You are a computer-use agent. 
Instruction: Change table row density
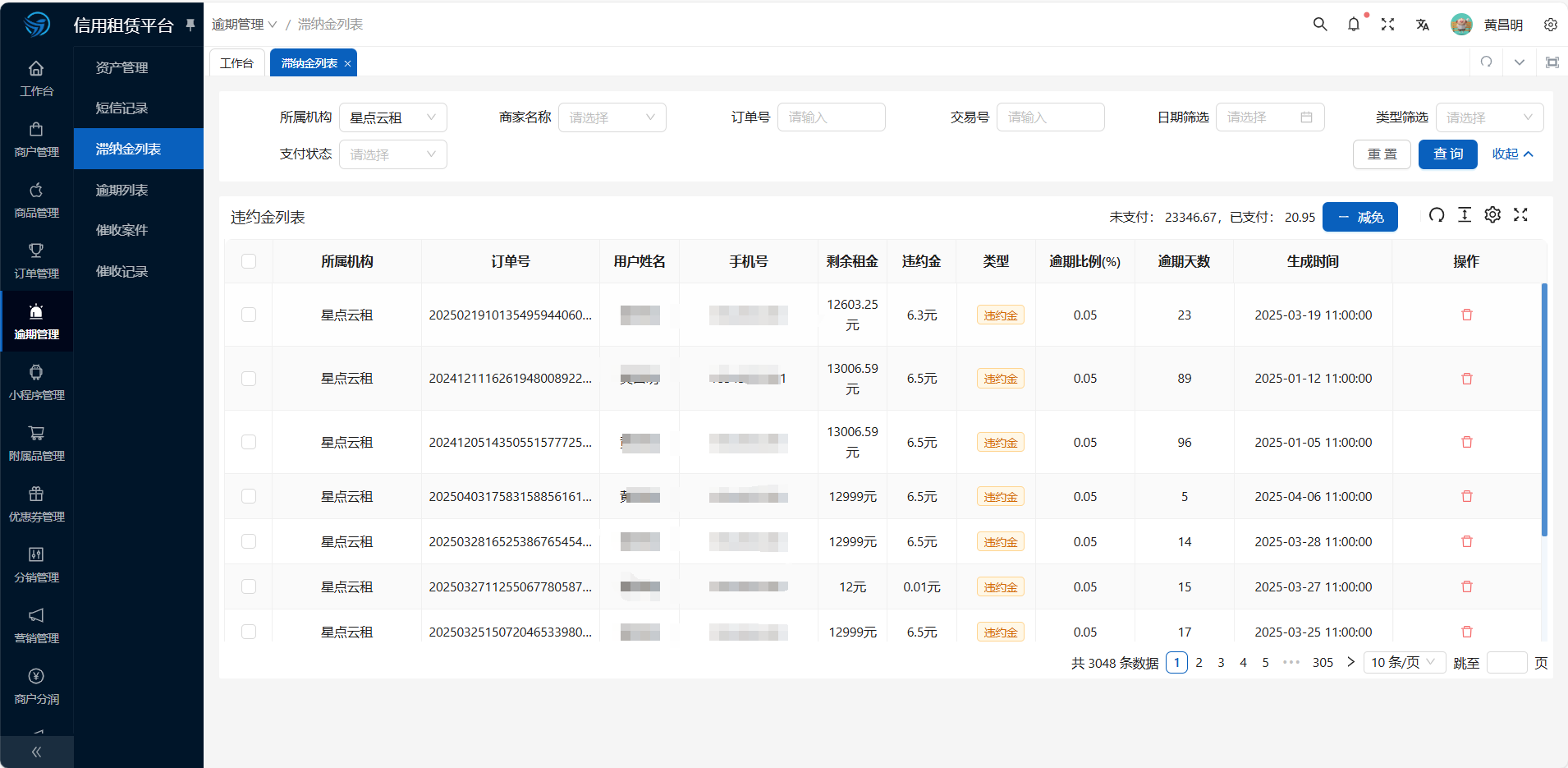coord(1465,215)
